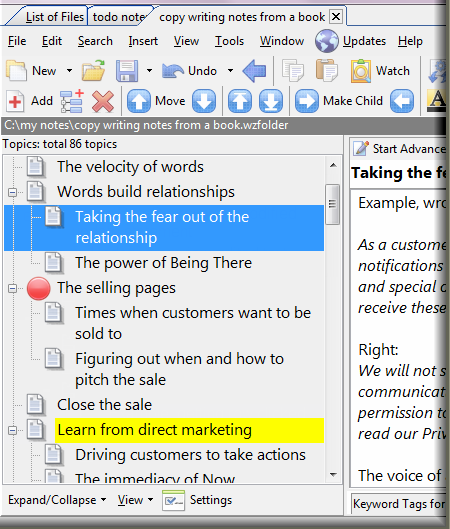
Task: Open the Search menu
Action: 95,41
